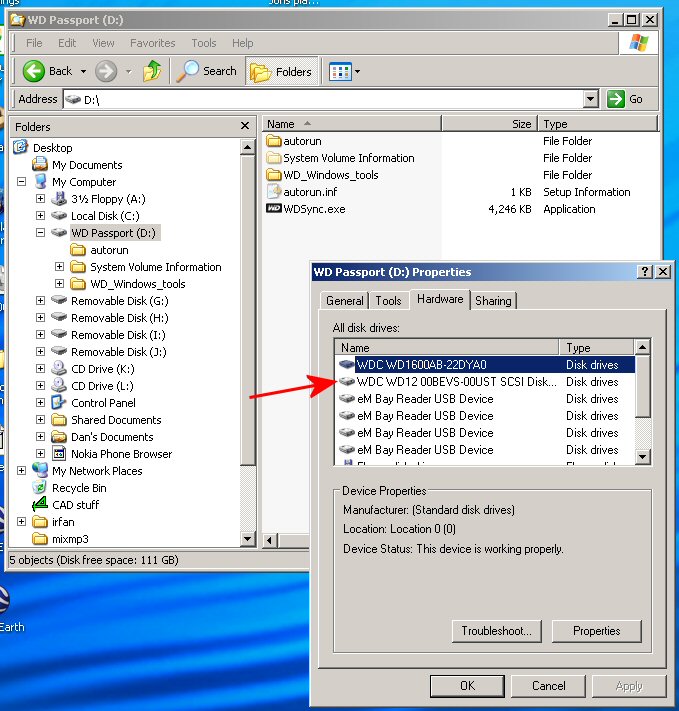
Task: Switch to the Sharing tab
Action: (x=493, y=301)
